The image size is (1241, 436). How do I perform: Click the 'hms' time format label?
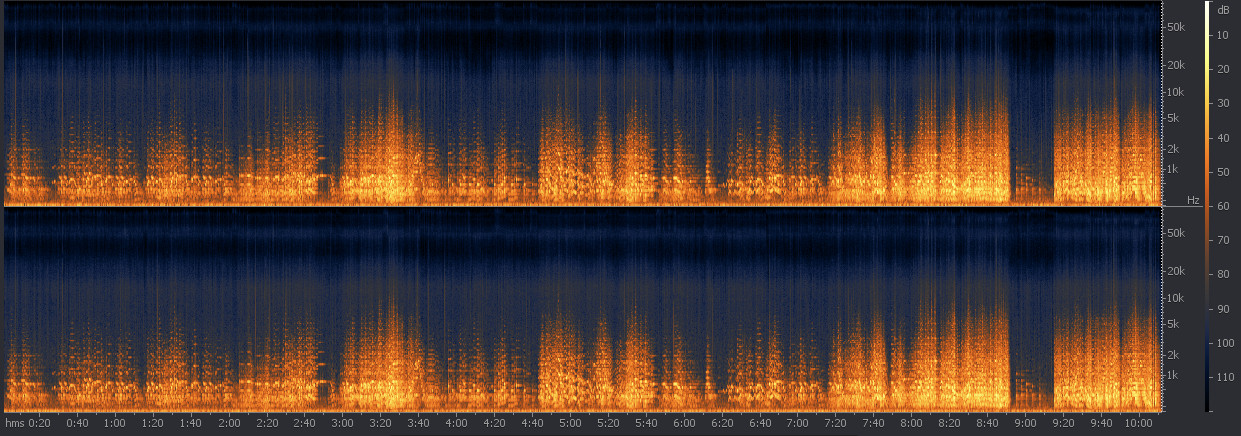click(14, 424)
